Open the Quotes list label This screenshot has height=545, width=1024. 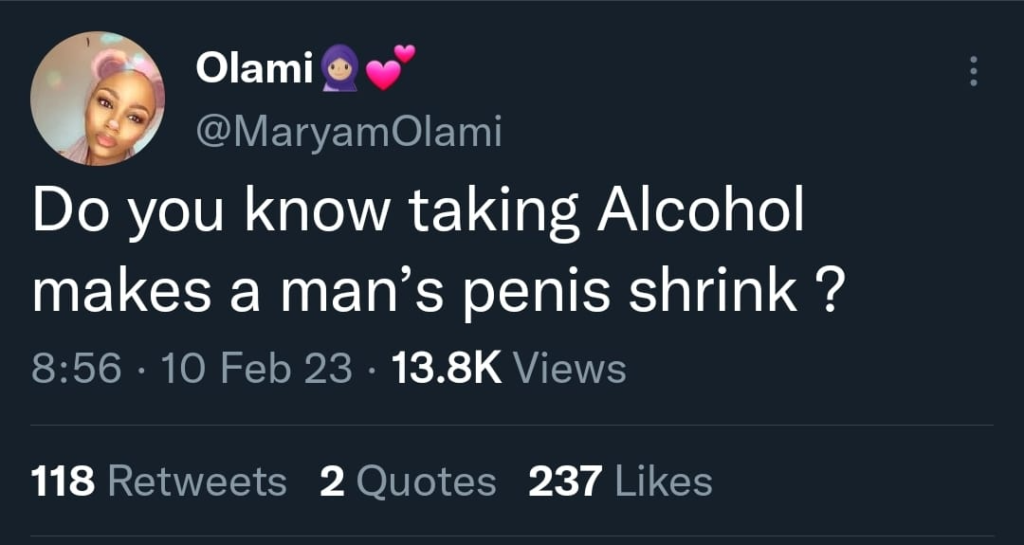pos(426,482)
